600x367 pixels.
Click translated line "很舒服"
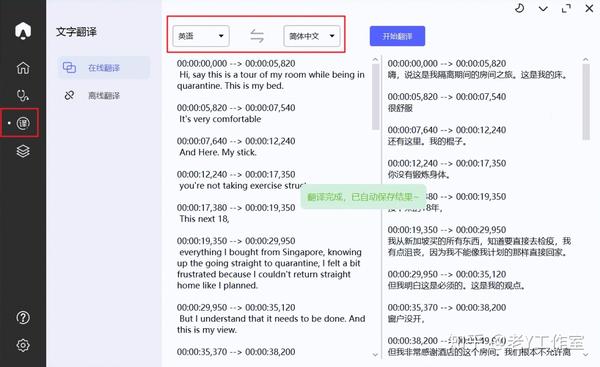[400, 108]
